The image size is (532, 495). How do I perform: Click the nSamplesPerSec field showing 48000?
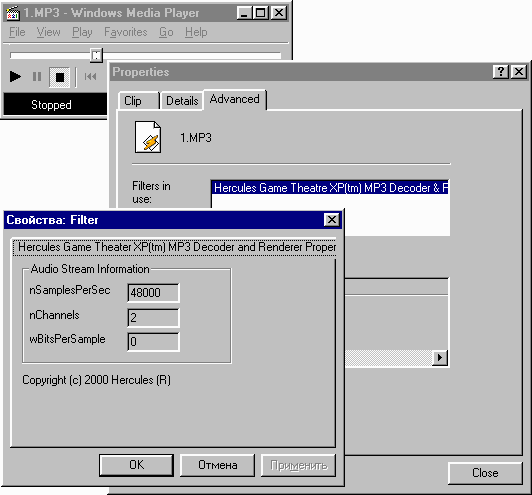(153, 292)
